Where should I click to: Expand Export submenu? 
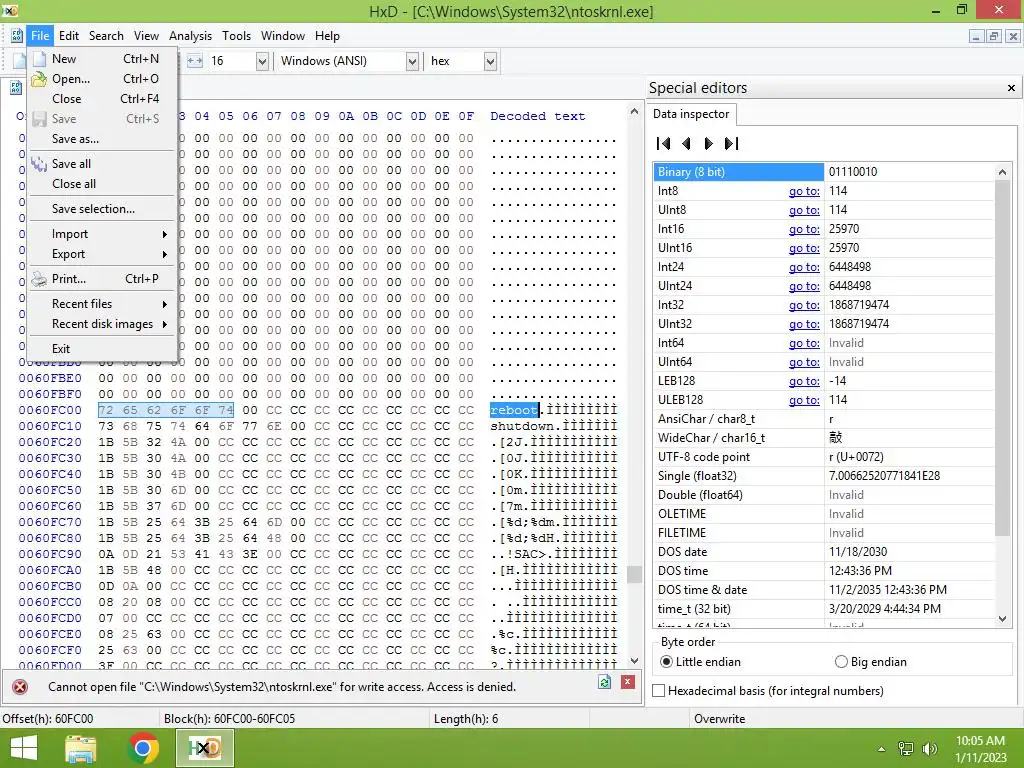(102, 254)
